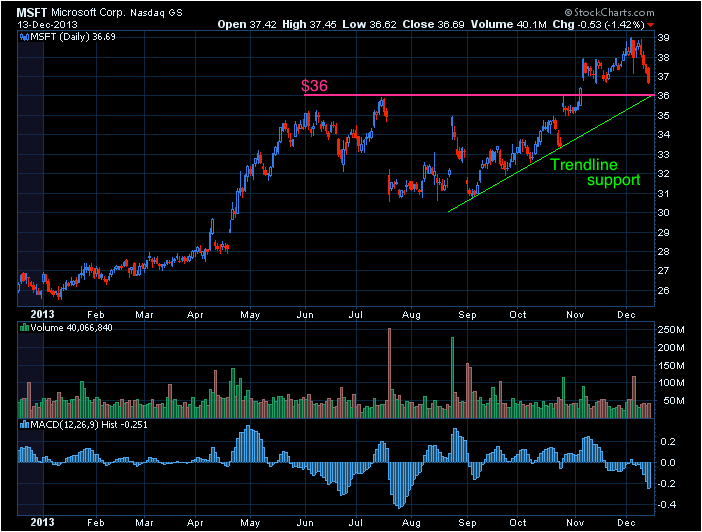Click the 100M volume axis label
The height and width of the screenshot is (532, 702).
[671, 383]
